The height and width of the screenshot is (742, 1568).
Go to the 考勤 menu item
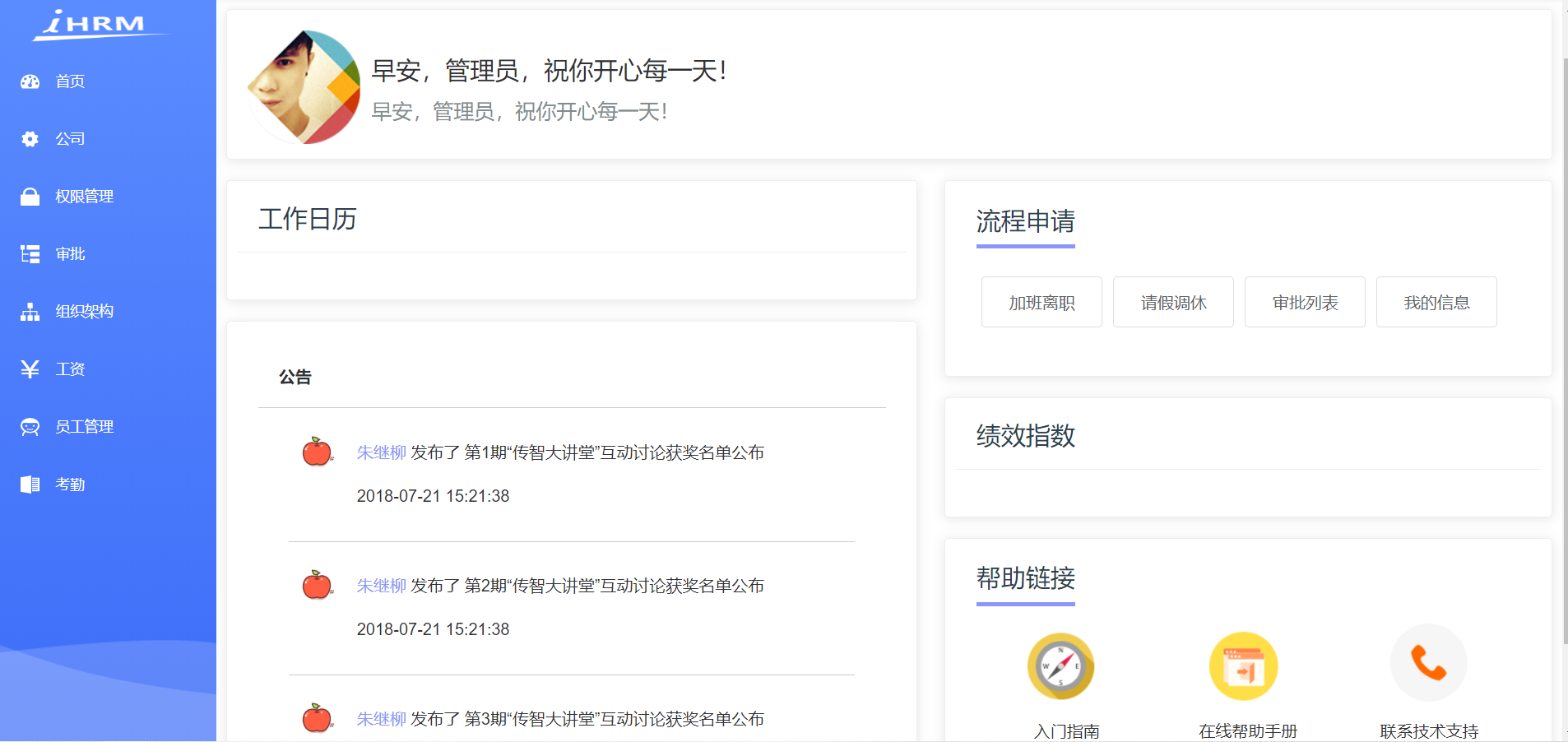tap(70, 485)
